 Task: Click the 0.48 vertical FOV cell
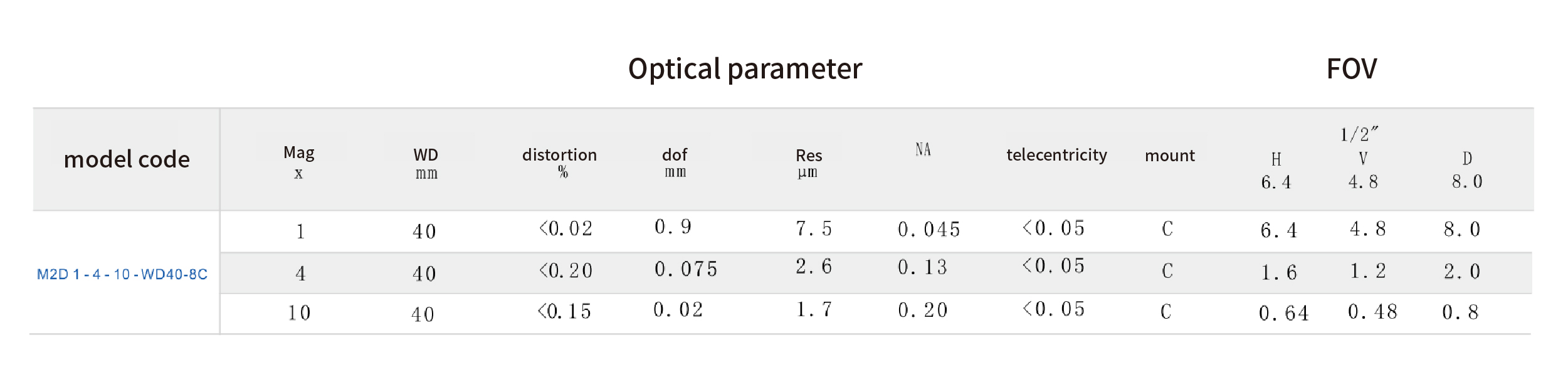1372,312
